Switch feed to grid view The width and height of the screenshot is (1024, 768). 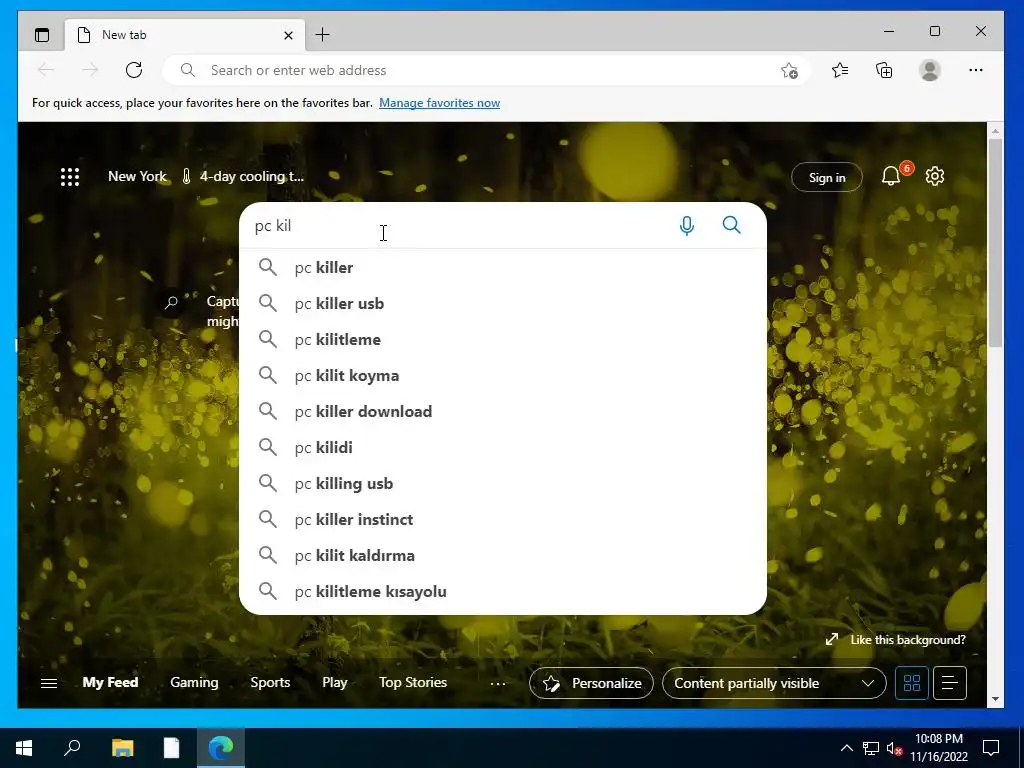click(x=912, y=683)
